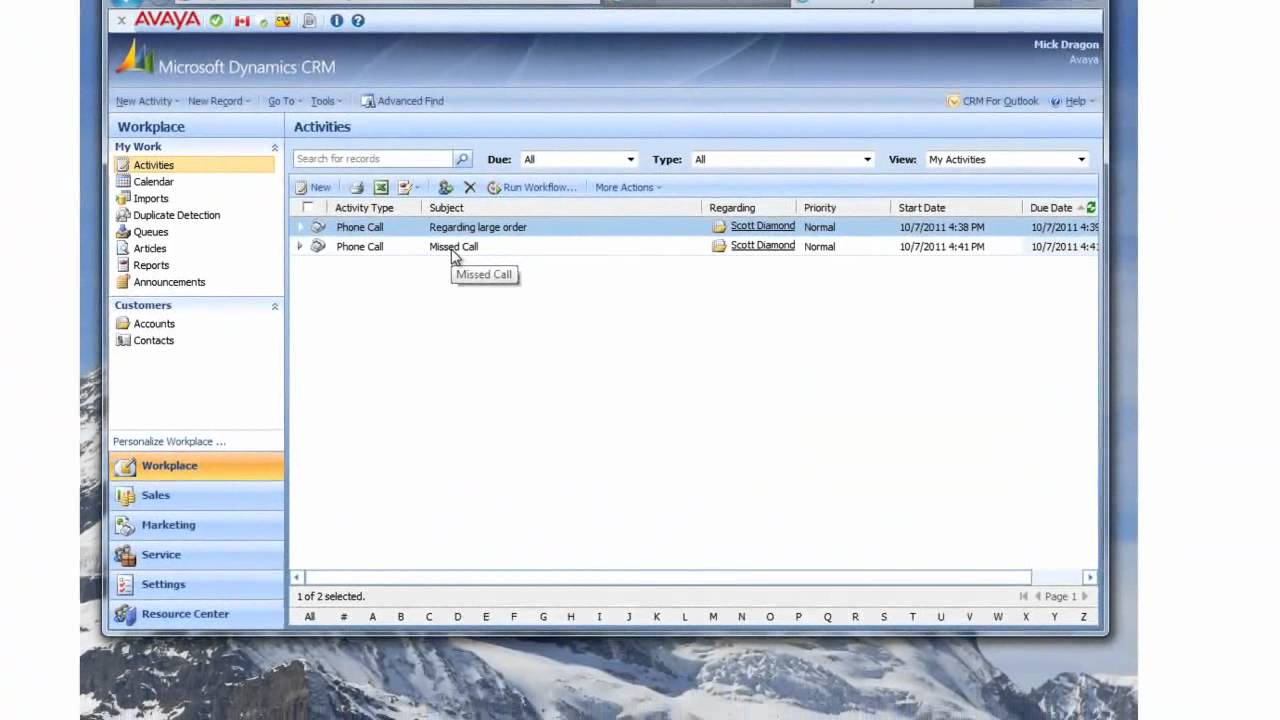Screen dimensions: 1280x720
Task: Open the blue question mark help icon
Action: click(x=358, y=20)
